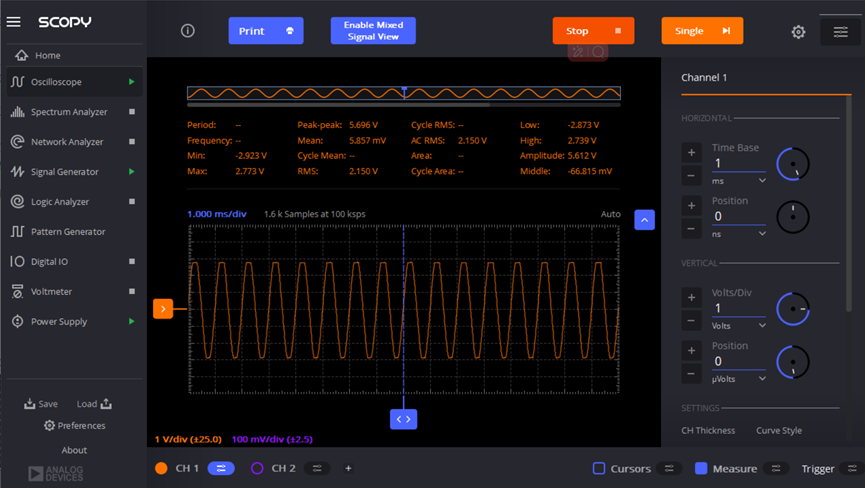Click the Print button
Screen dimensions: 865x488
pyautogui.click(x=266, y=31)
